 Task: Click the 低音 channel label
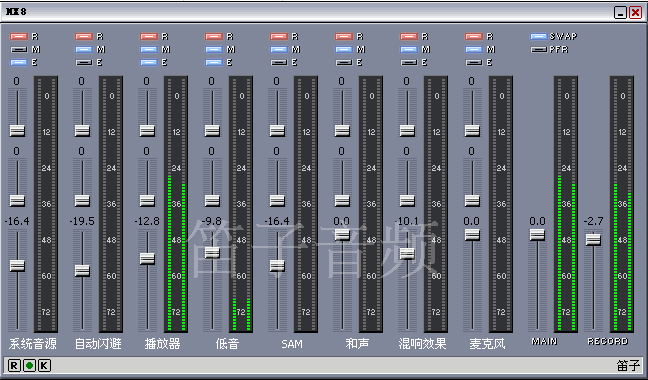pyautogui.click(x=227, y=344)
